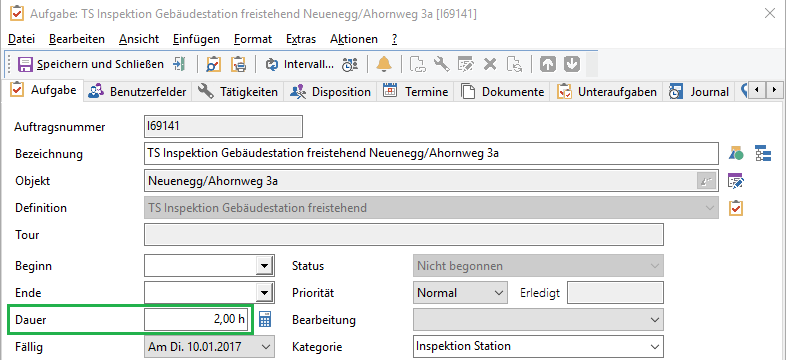Click the clock with people icon
Viewport: 786px width, 360px height.
(350, 64)
